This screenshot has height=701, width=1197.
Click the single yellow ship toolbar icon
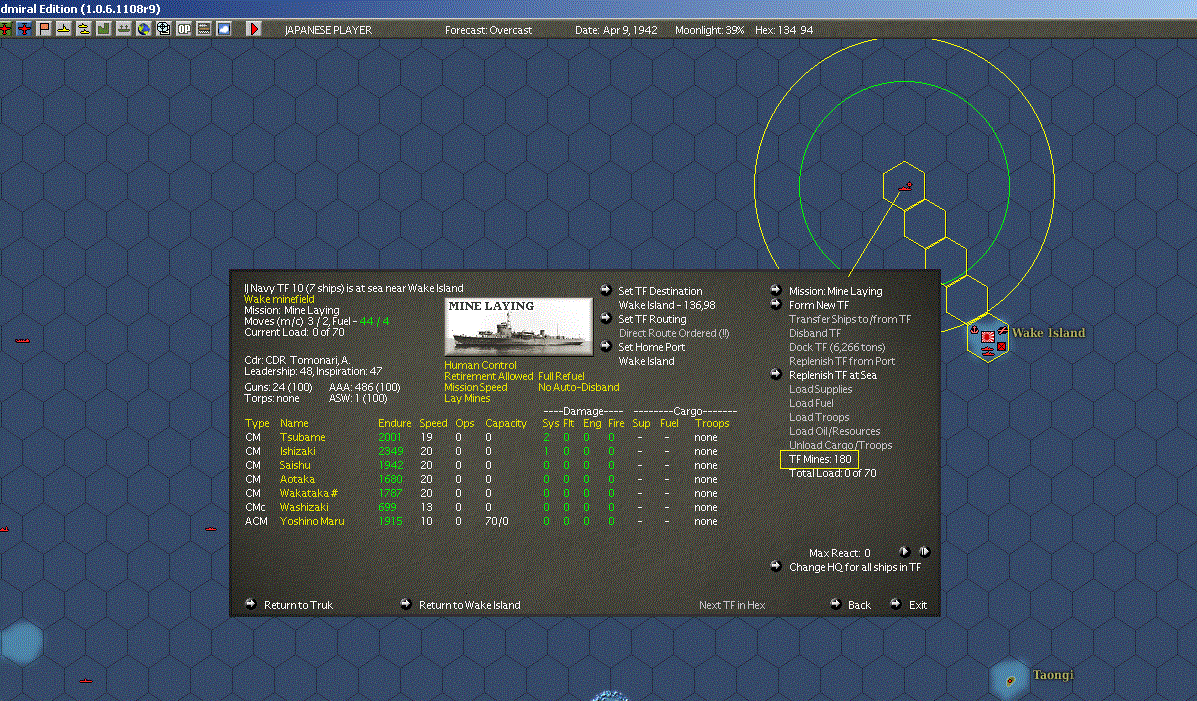coord(64,29)
